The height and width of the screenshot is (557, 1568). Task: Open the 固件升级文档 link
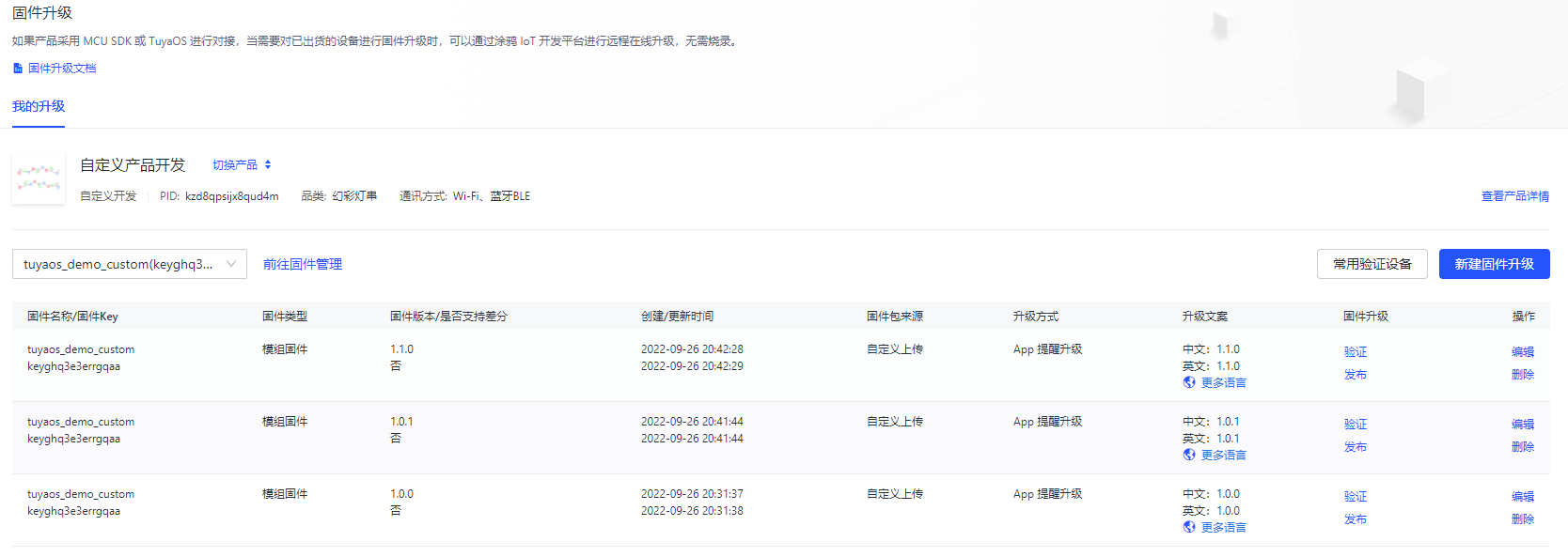pos(62,69)
